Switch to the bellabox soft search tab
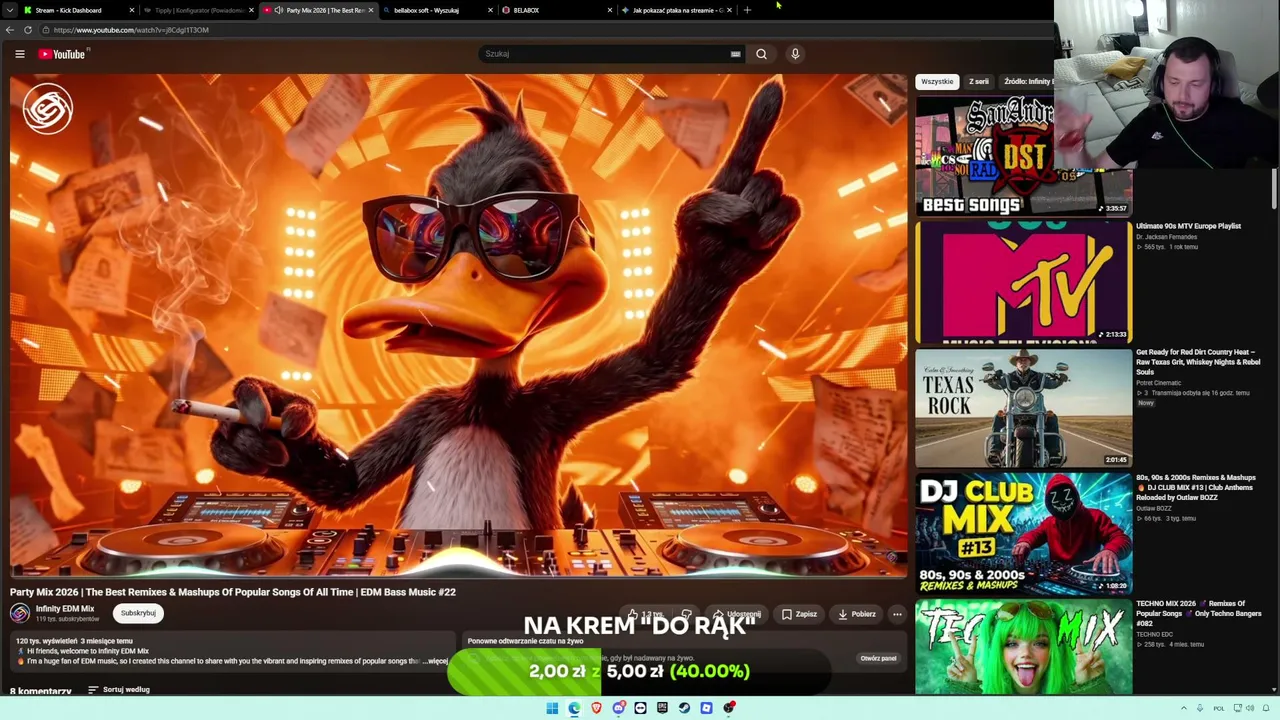This screenshot has height=720, width=1280. tap(437, 10)
